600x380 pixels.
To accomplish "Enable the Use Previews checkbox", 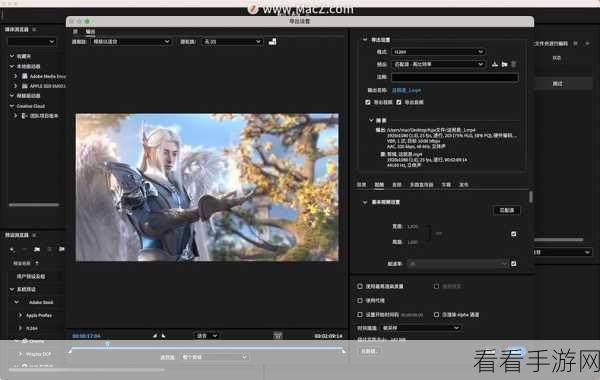I will tap(436, 286).
